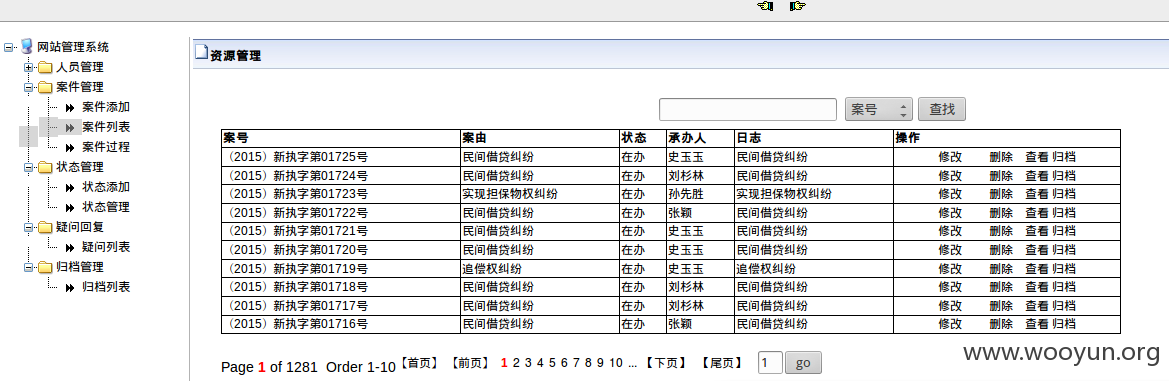1169x381 pixels.
Task: Click 删除 for case 01722号
Action: 1001,212
